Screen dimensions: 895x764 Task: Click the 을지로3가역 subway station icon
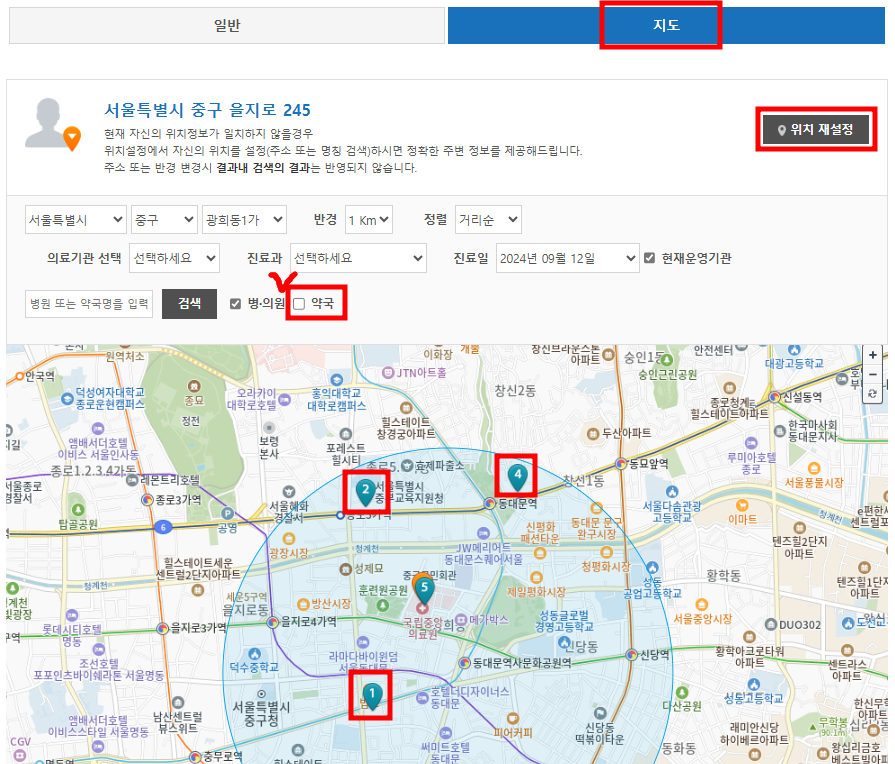point(163,629)
